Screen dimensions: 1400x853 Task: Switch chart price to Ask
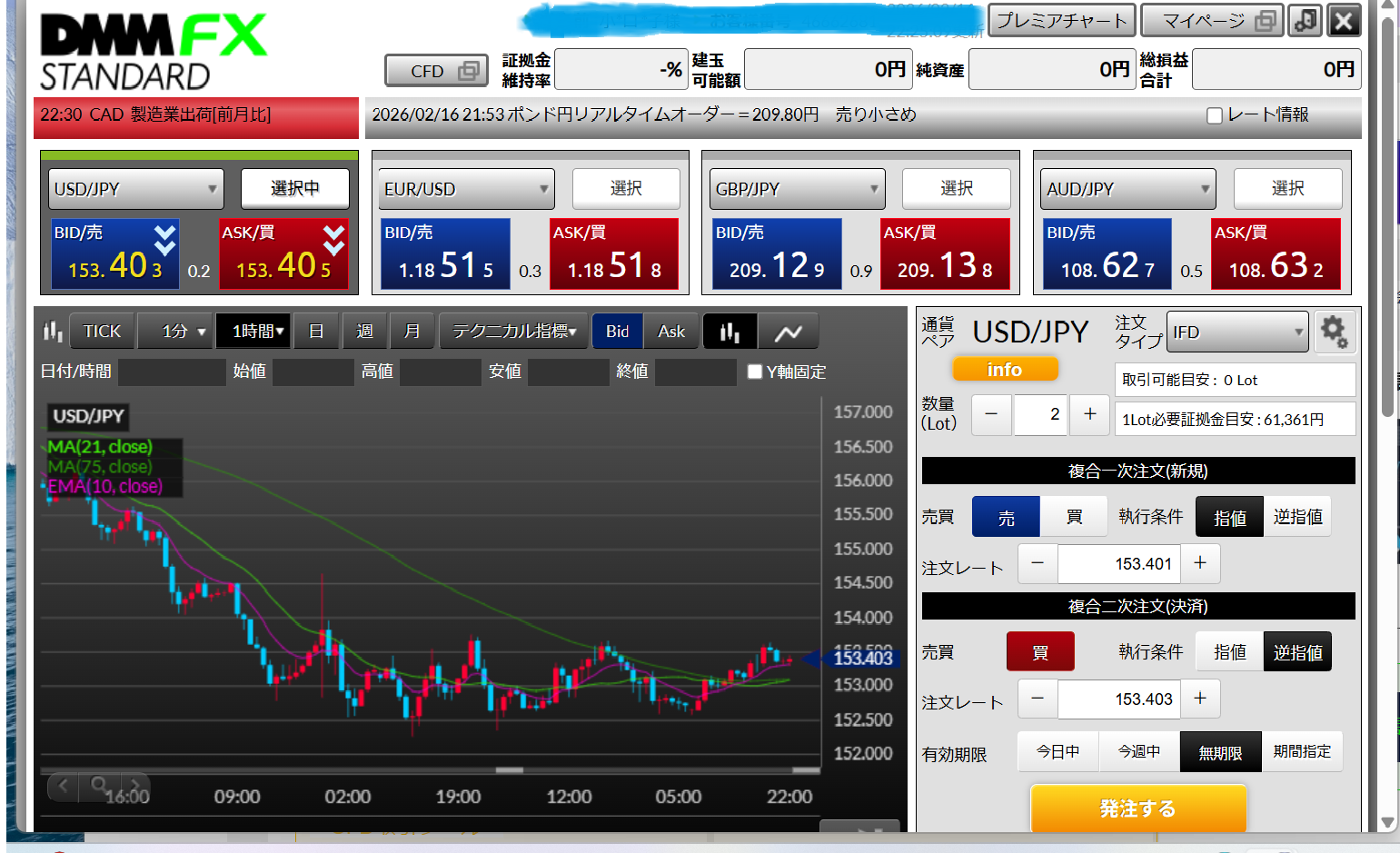pyautogui.click(x=671, y=332)
